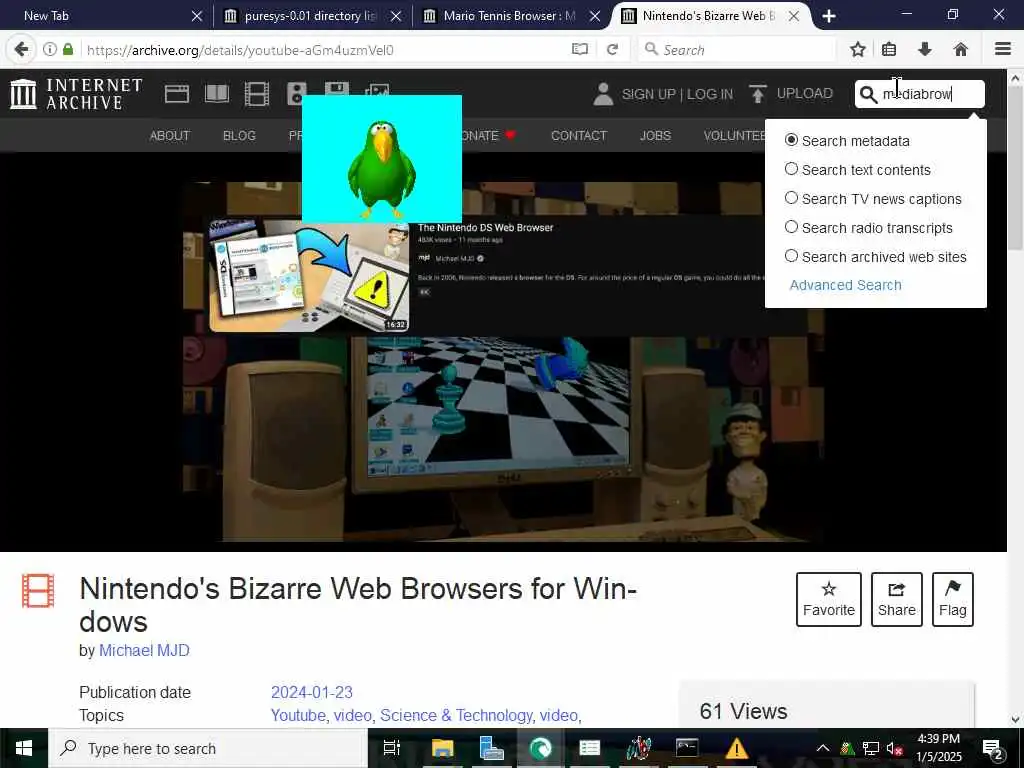Viewport: 1024px width, 768px height.
Task: Open the browser hamburger menu
Action: coord(1002,49)
